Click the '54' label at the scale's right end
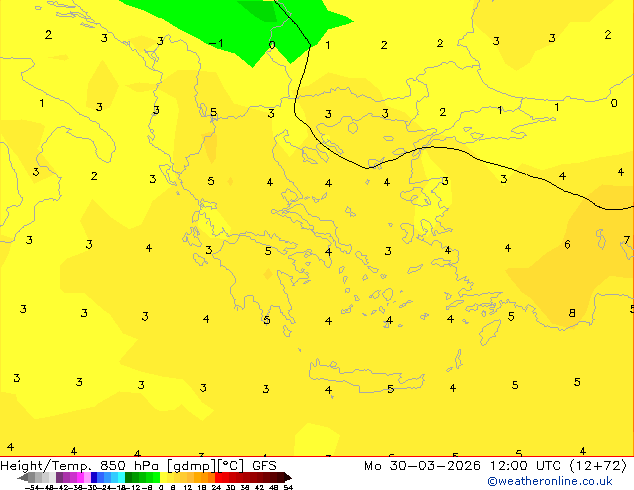Image resolution: width=634 pixels, height=490 pixels. coord(288,487)
